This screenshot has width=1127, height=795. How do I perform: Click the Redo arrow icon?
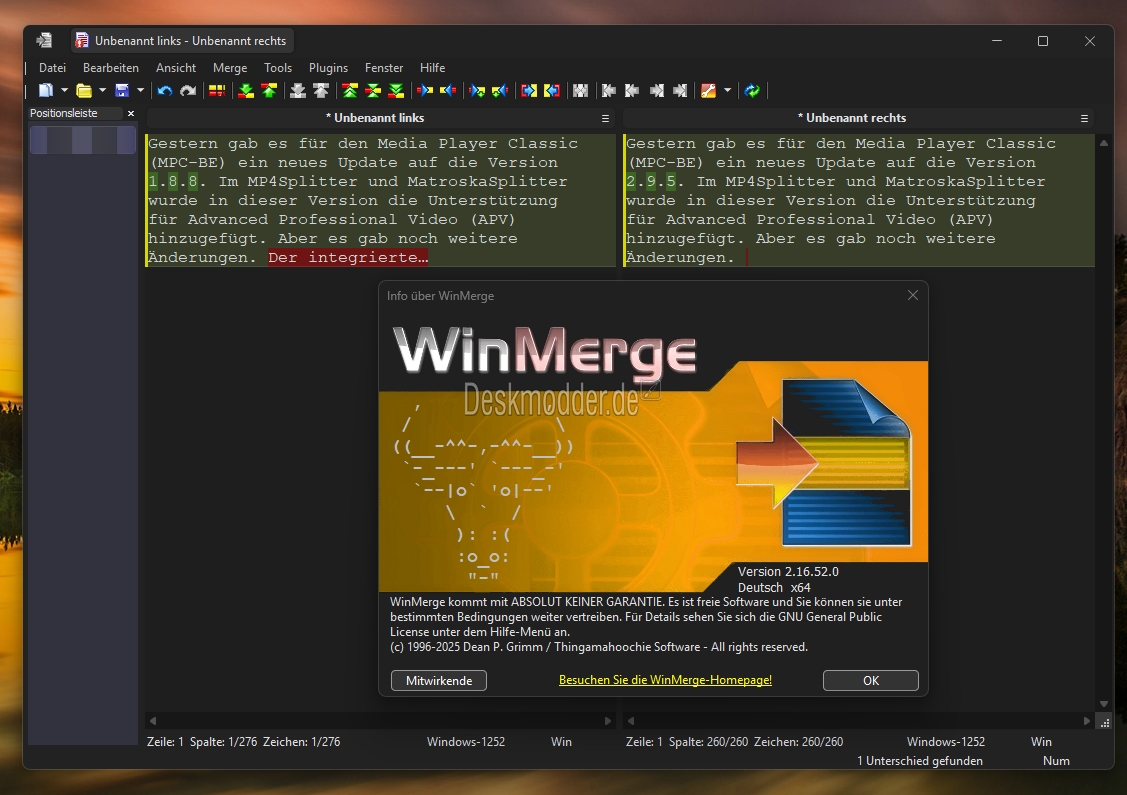pos(188,91)
